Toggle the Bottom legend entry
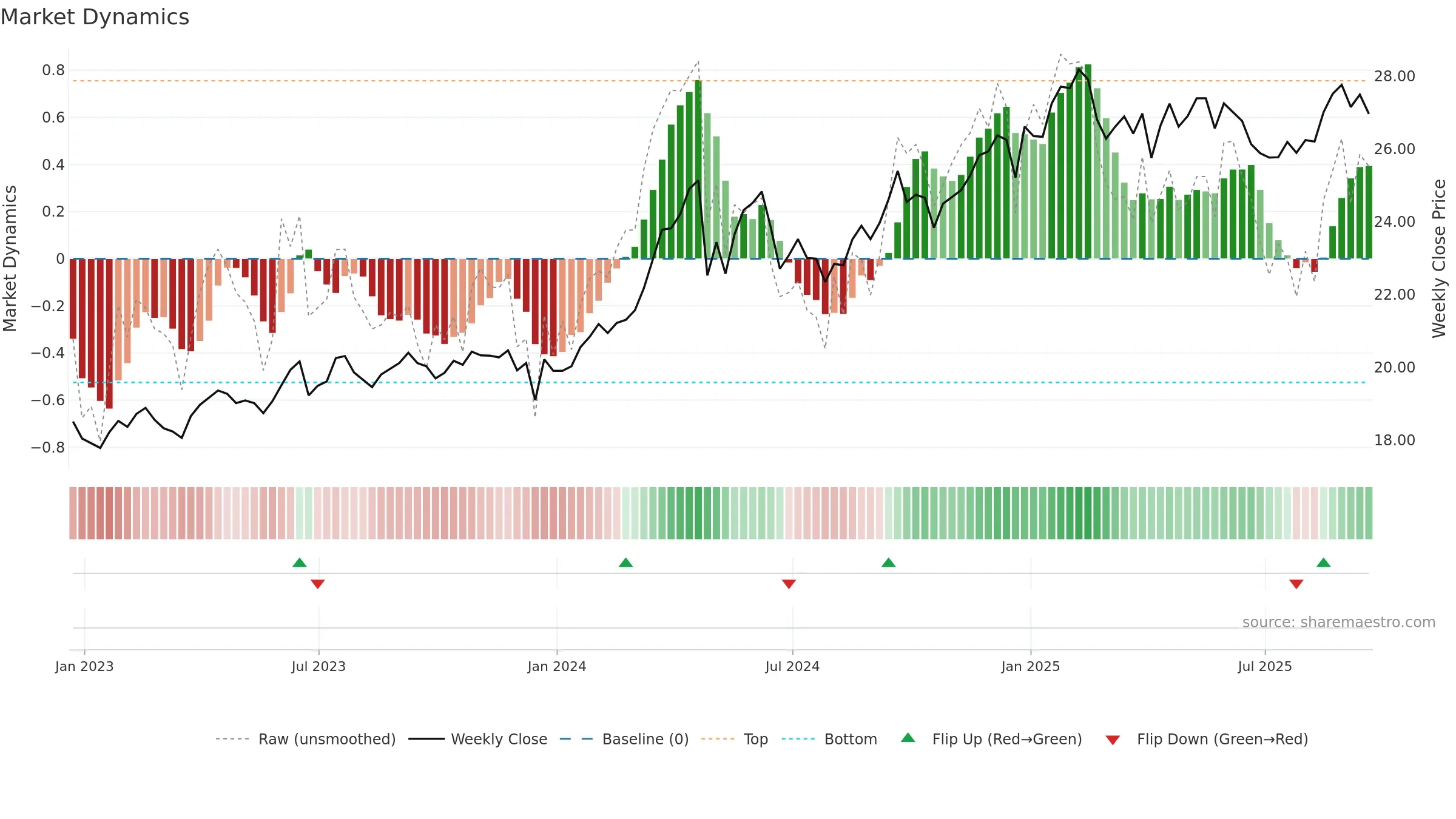The width and height of the screenshot is (1456, 819). tap(829, 739)
